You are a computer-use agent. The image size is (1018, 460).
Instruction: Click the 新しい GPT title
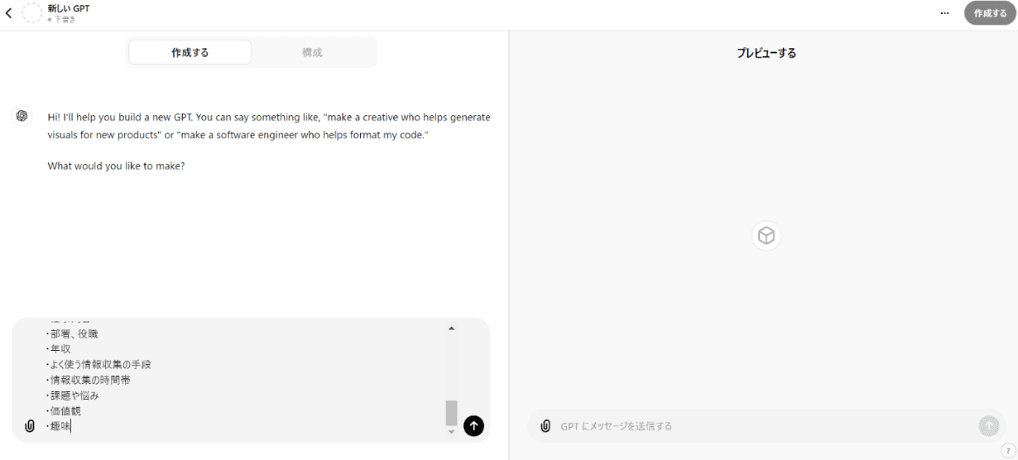tap(69, 8)
